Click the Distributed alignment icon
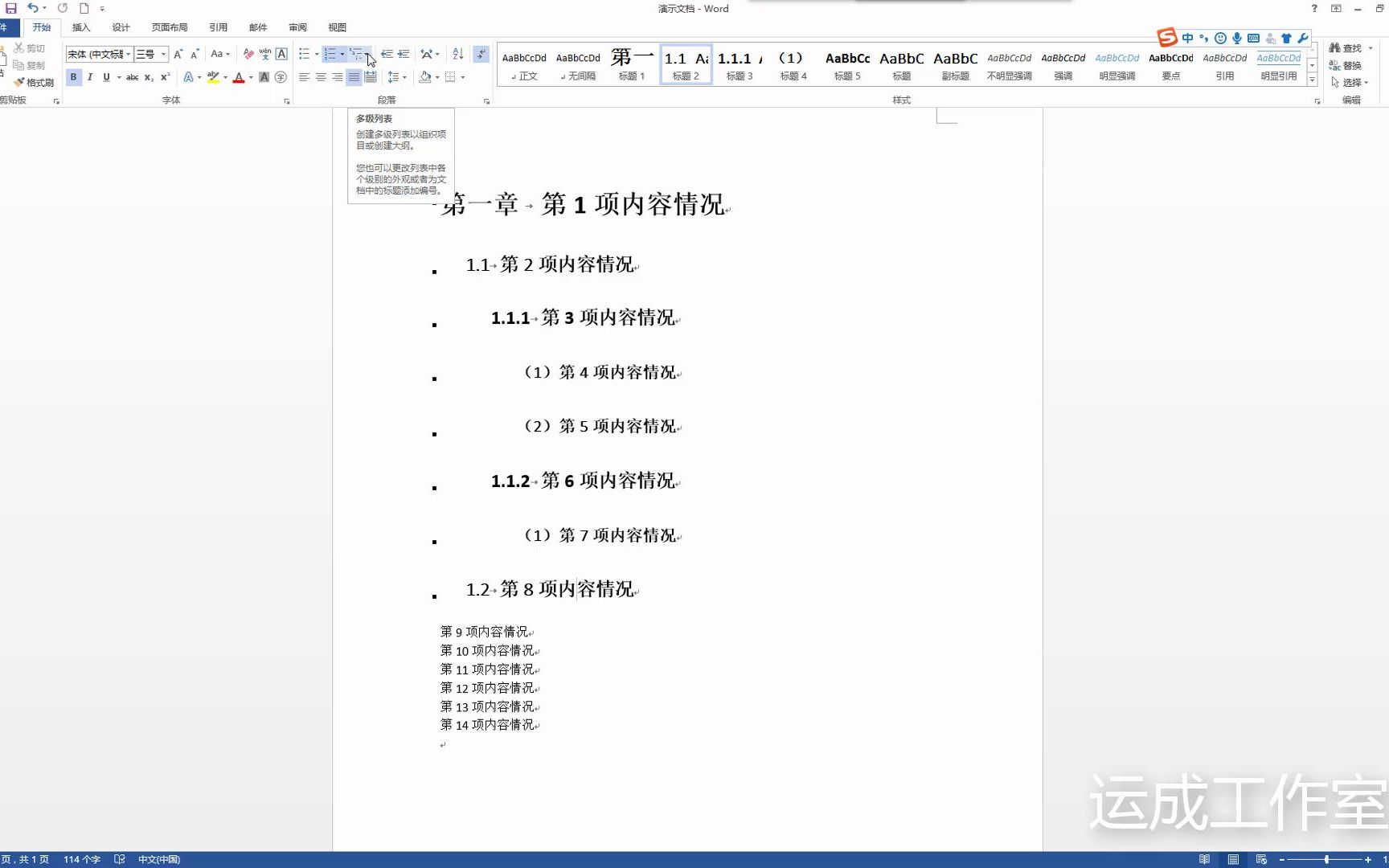Image resolution: width=1389 pixels, height=868 pixels. coord(370,77)
